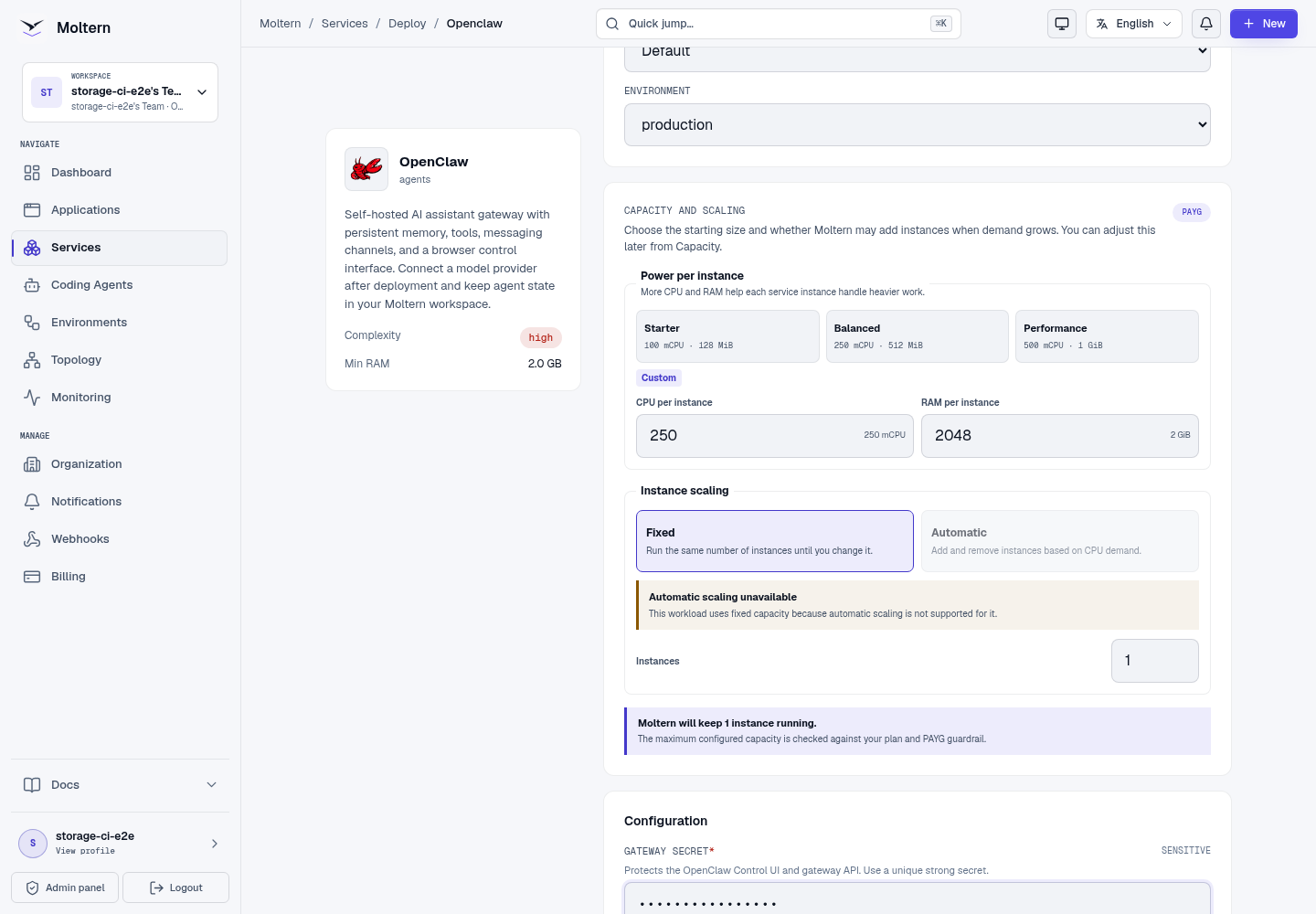Image resolution: width=1316 pixels, height=914 pixels.
Task: Click the Custom preset badge
Action: point(659,377)
